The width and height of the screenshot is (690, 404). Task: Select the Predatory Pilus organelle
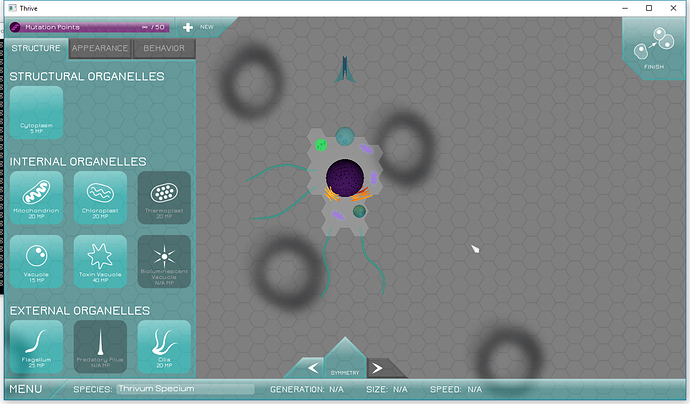point(100,344)
